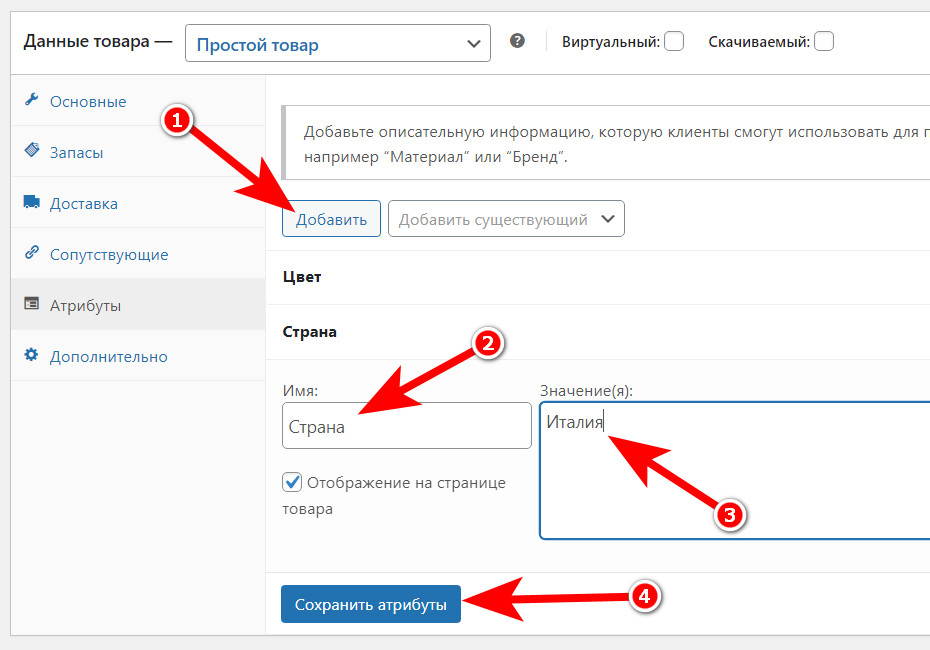Click the link icon beside Сопутствующие

click(x=31, y=253)
